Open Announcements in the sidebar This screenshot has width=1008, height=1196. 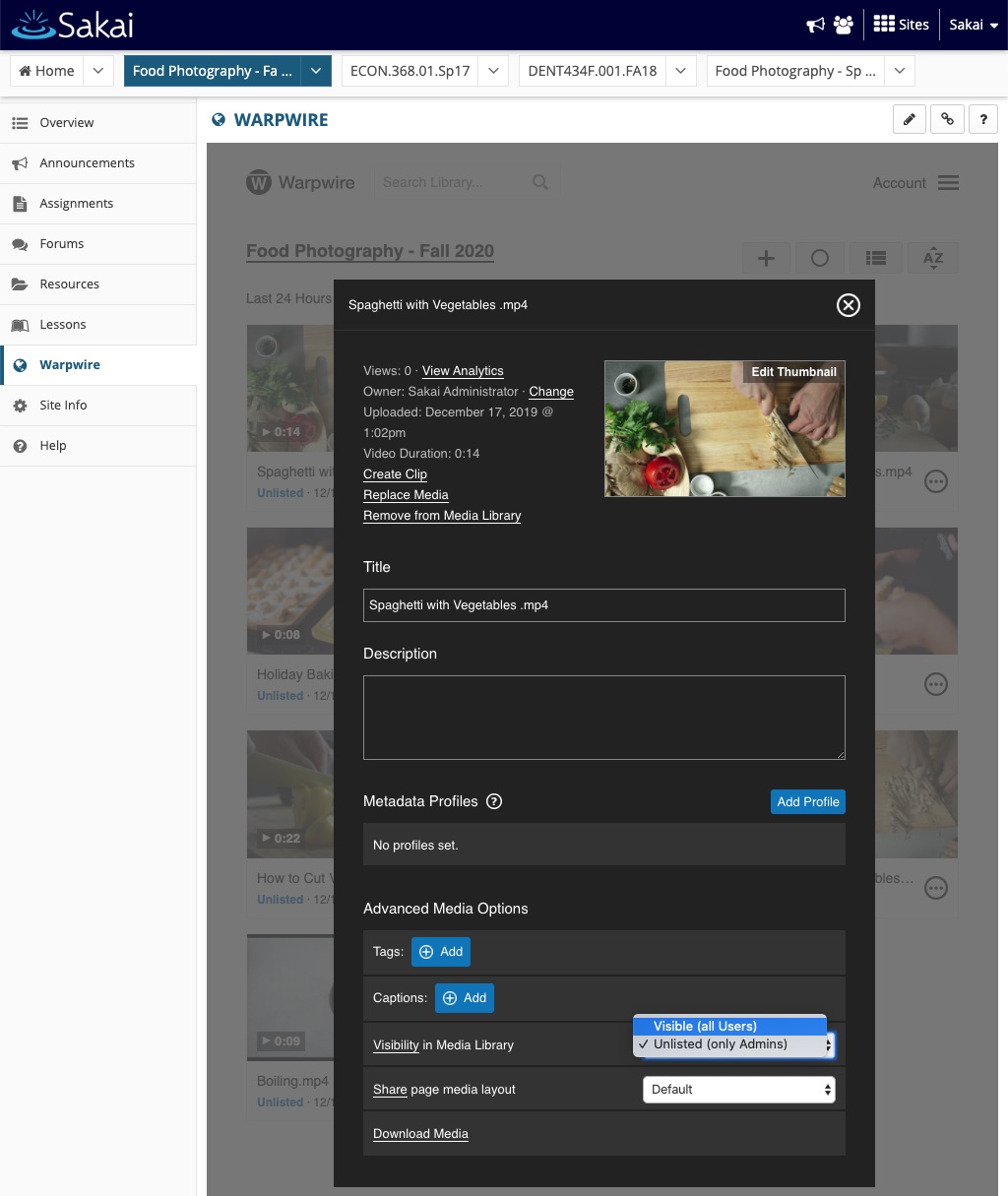[x=98, y=163]
